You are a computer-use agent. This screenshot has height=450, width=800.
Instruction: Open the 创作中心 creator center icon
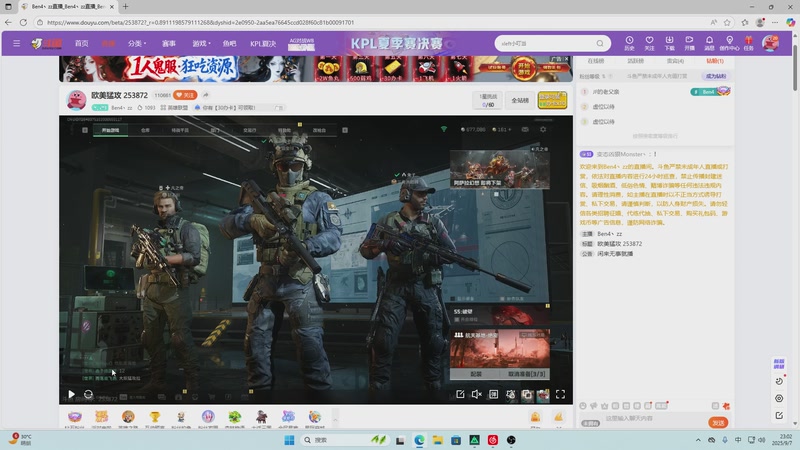click(x=729, y=43)
